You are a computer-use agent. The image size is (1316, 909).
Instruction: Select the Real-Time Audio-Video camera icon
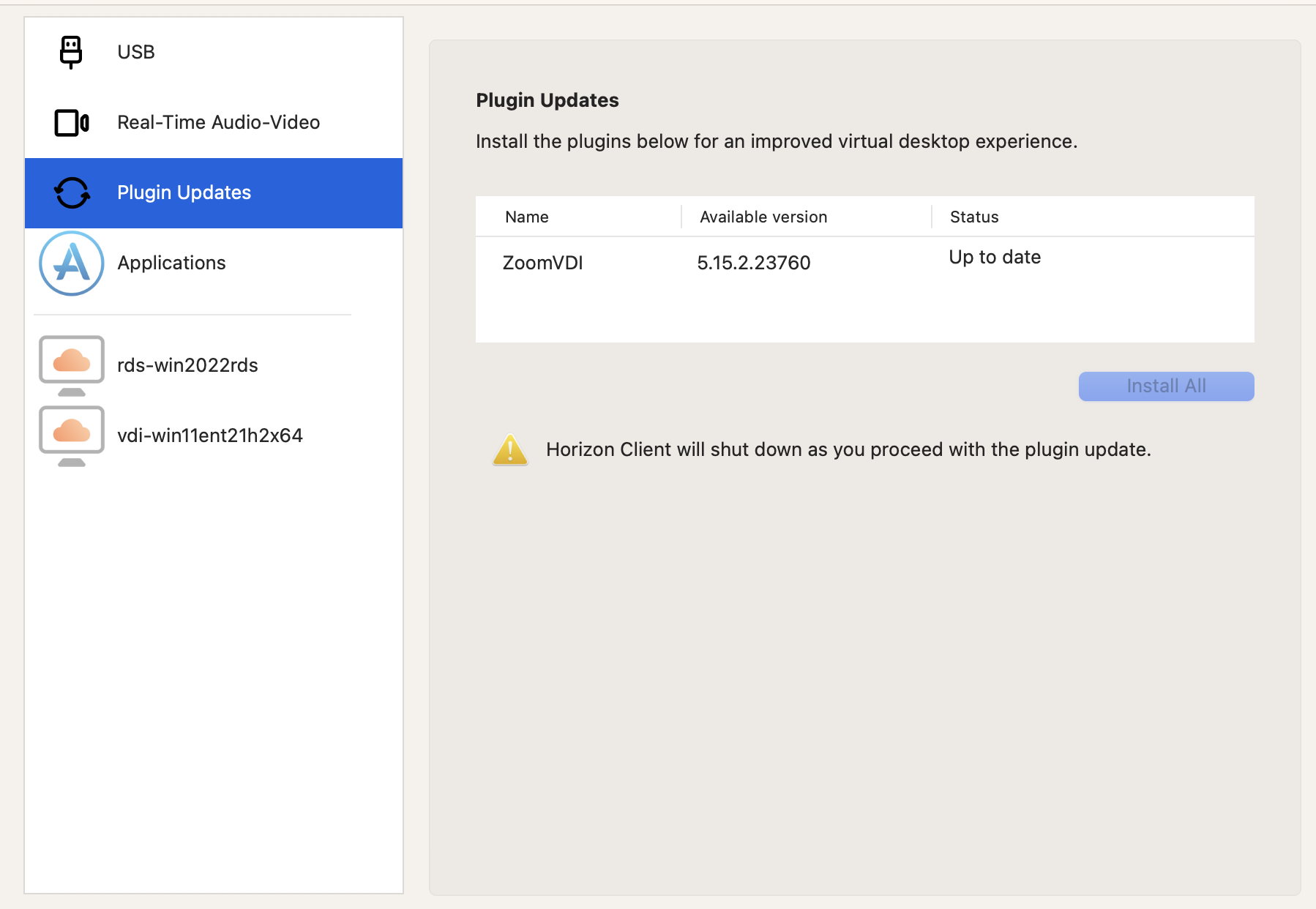click(x=70, y=121)
